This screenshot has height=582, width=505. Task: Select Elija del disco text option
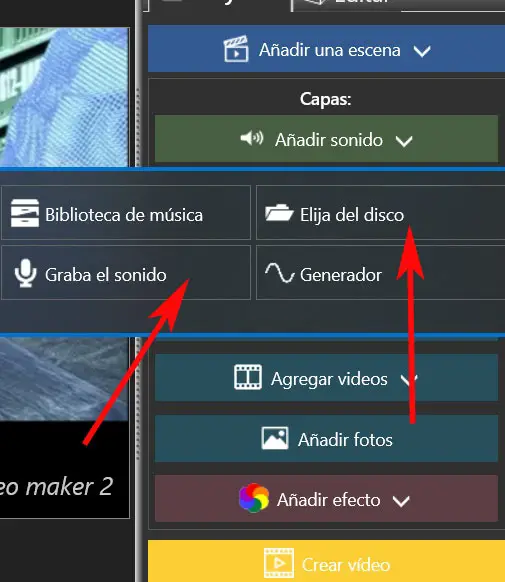pyautogui.click(x=352, y=215)
